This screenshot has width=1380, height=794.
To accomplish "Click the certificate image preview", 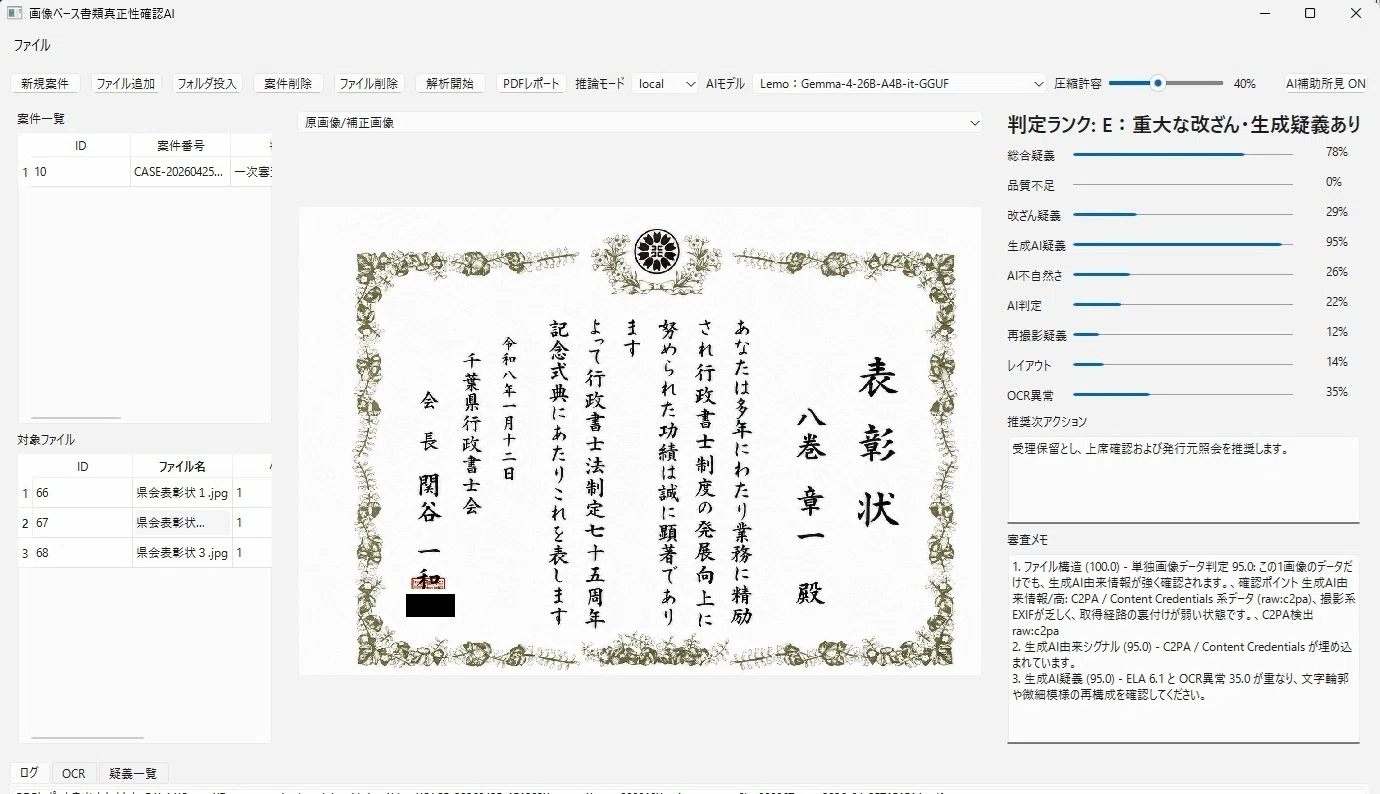I will (640, 441).
